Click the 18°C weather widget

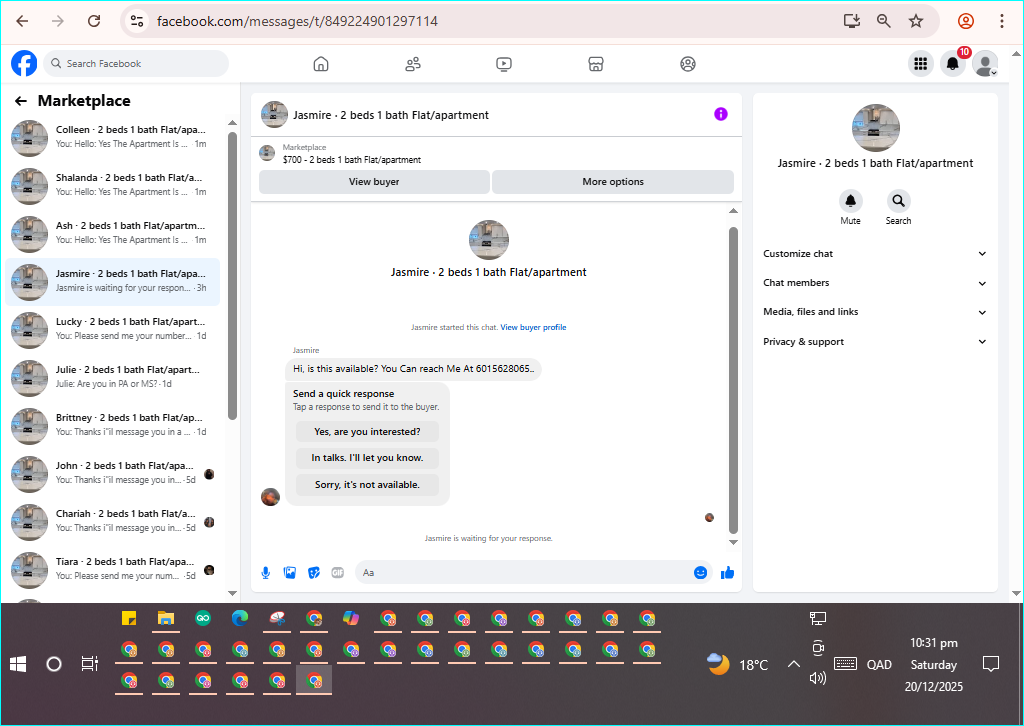(738, 665)
